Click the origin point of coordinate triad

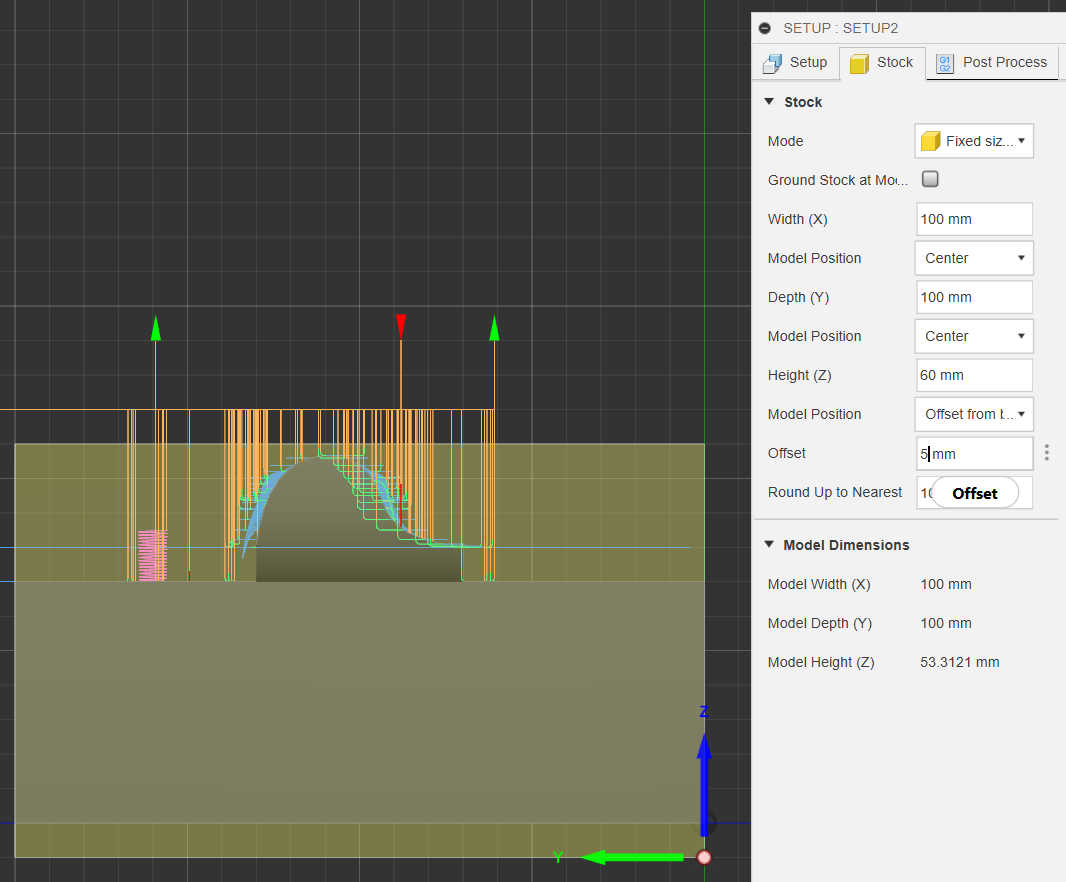(704, 857)
